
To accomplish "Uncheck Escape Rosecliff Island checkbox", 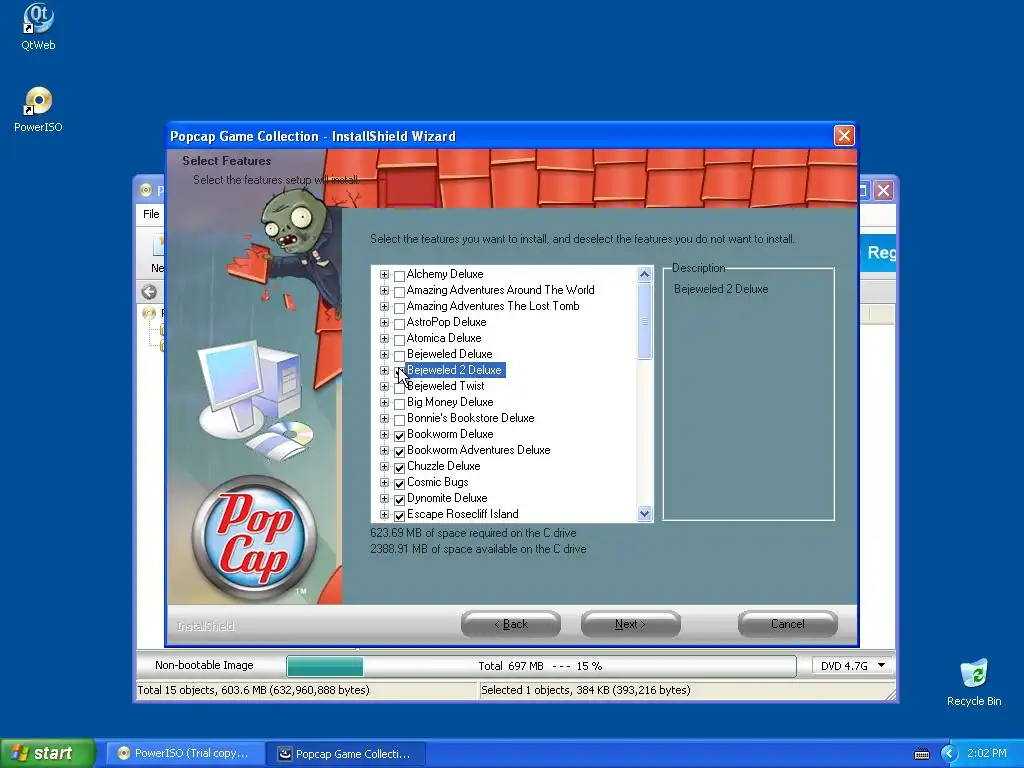I will click(399, 515).
